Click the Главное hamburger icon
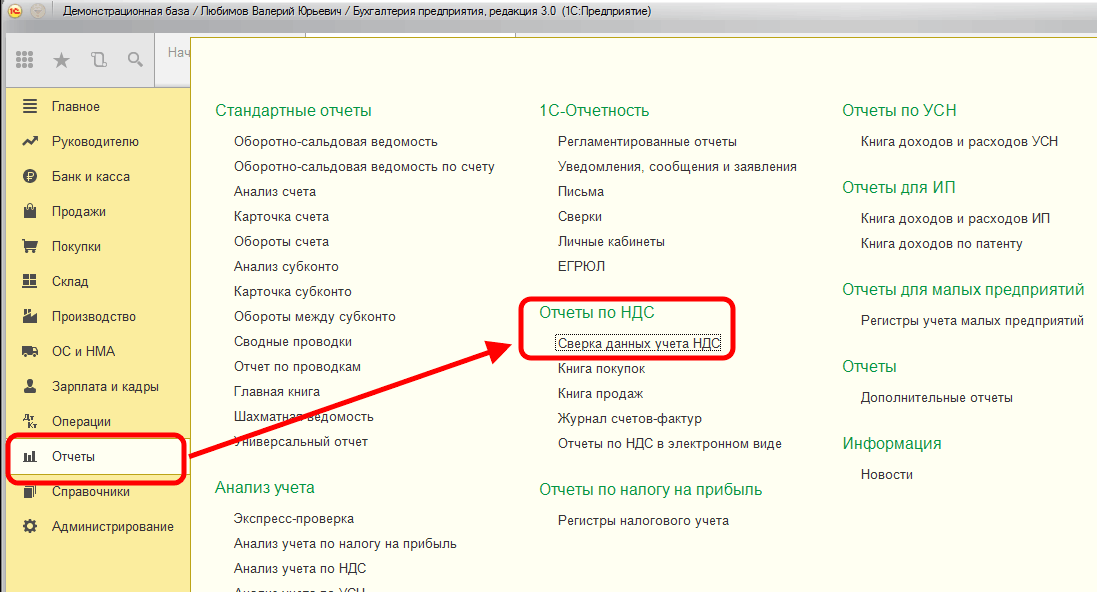 point(29,106)
